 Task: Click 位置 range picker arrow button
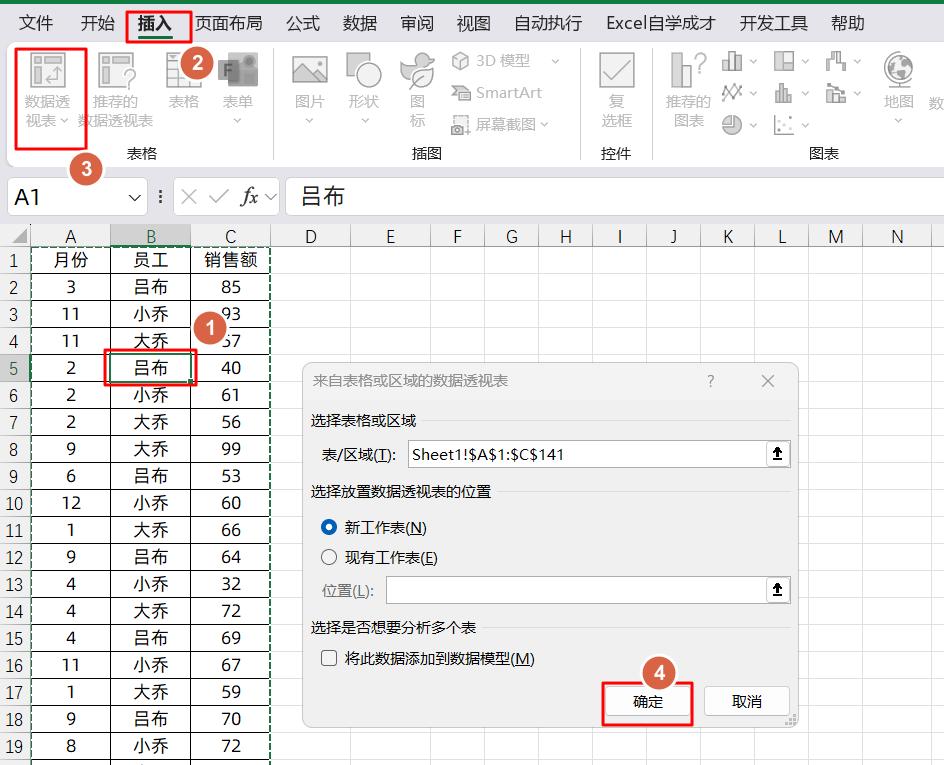point(777,590)
